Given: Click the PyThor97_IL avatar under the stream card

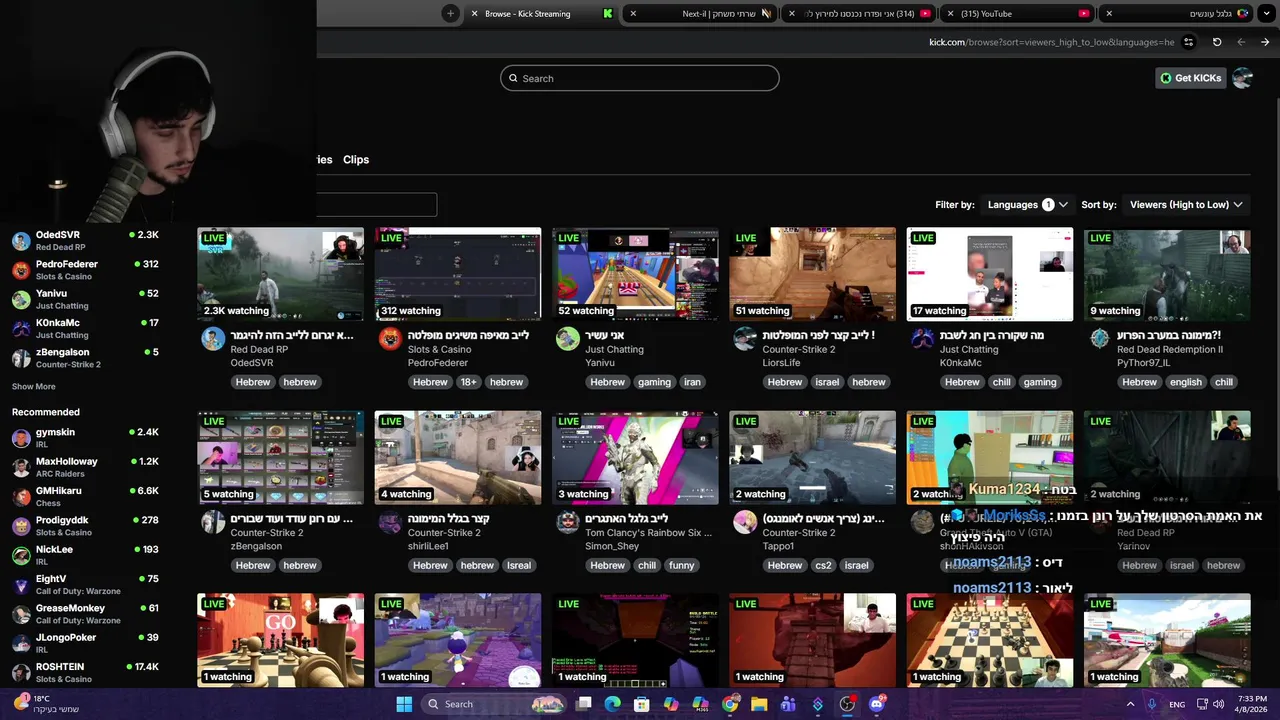Looking at the screenshot, I should tap(1099, 338).
